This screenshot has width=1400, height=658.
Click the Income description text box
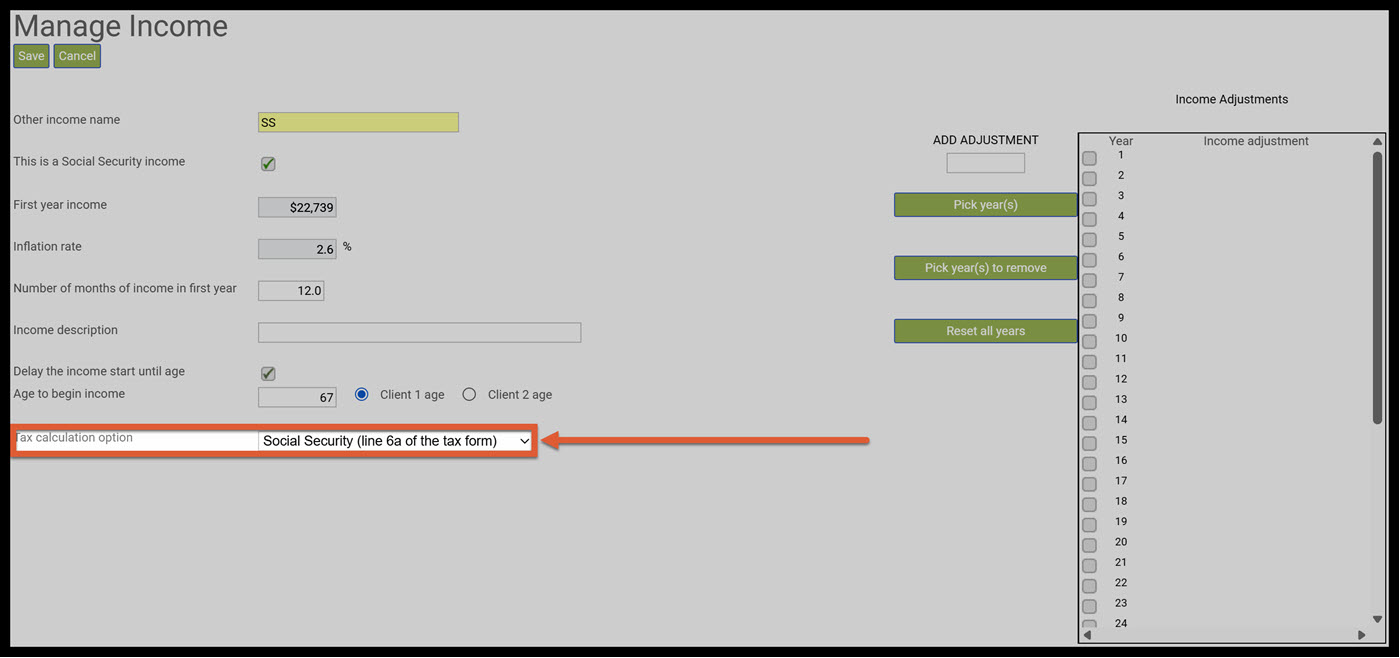(419, 332)
